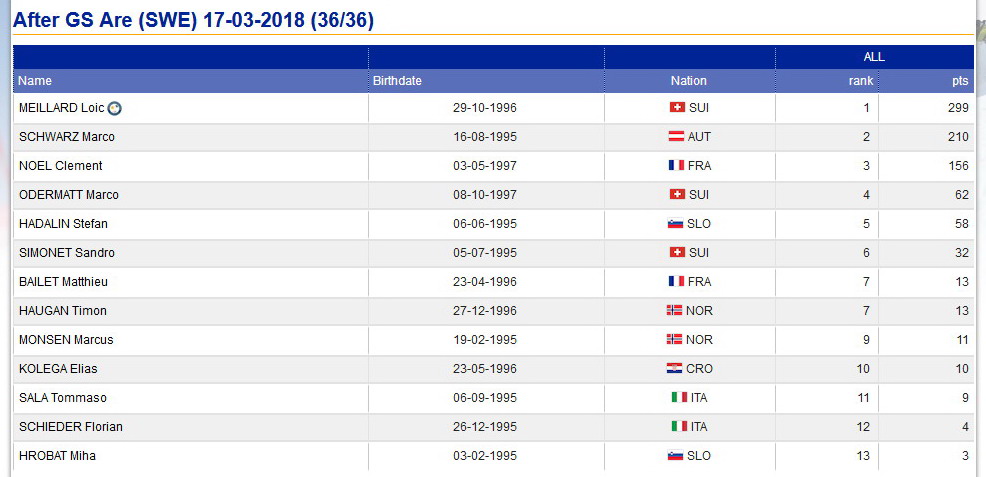
Task: Click MEILLARD's 299 points cell
Action: pyautogui.click(x=926, y=108)
